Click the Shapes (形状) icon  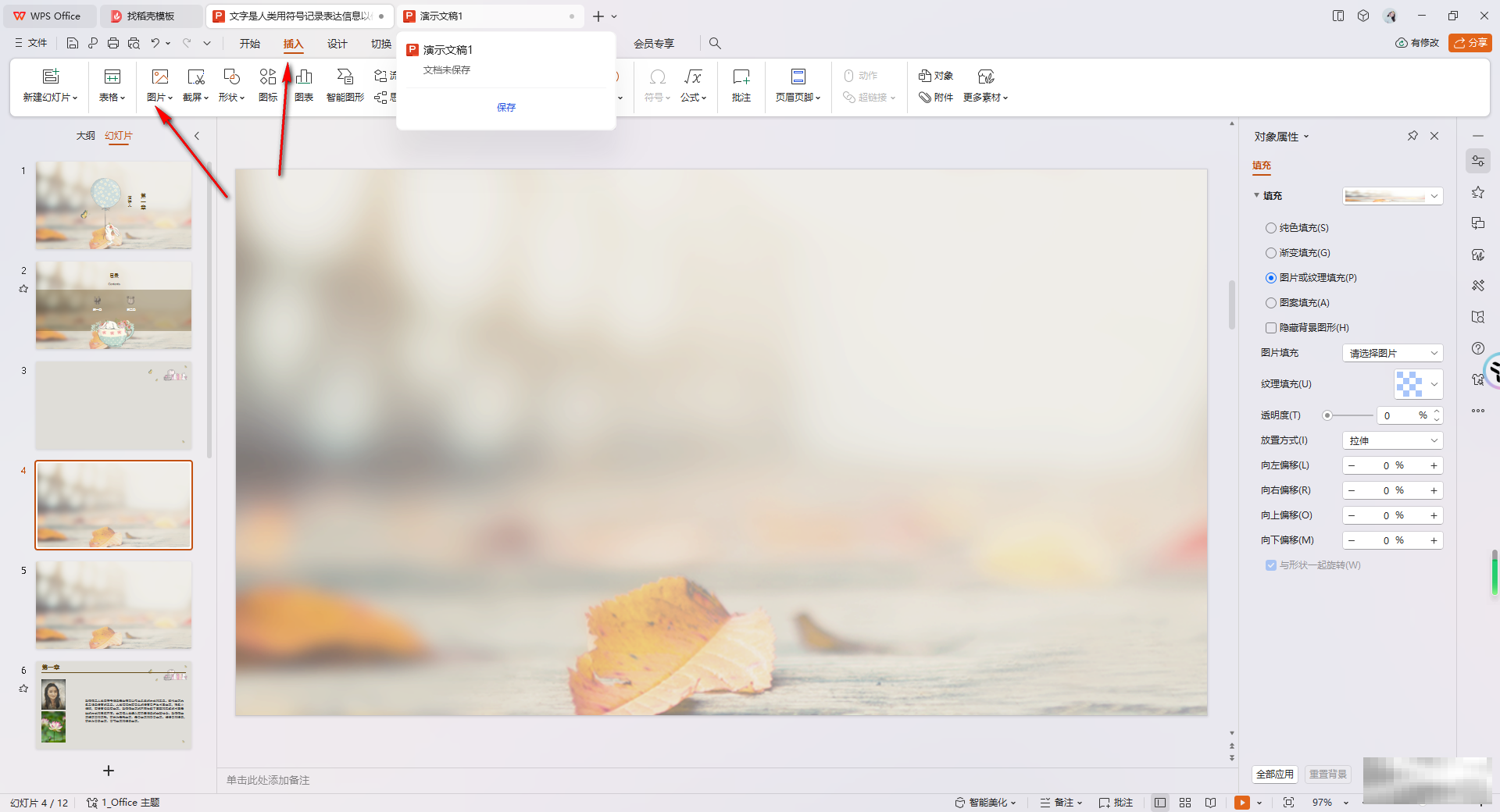point(232,77)
